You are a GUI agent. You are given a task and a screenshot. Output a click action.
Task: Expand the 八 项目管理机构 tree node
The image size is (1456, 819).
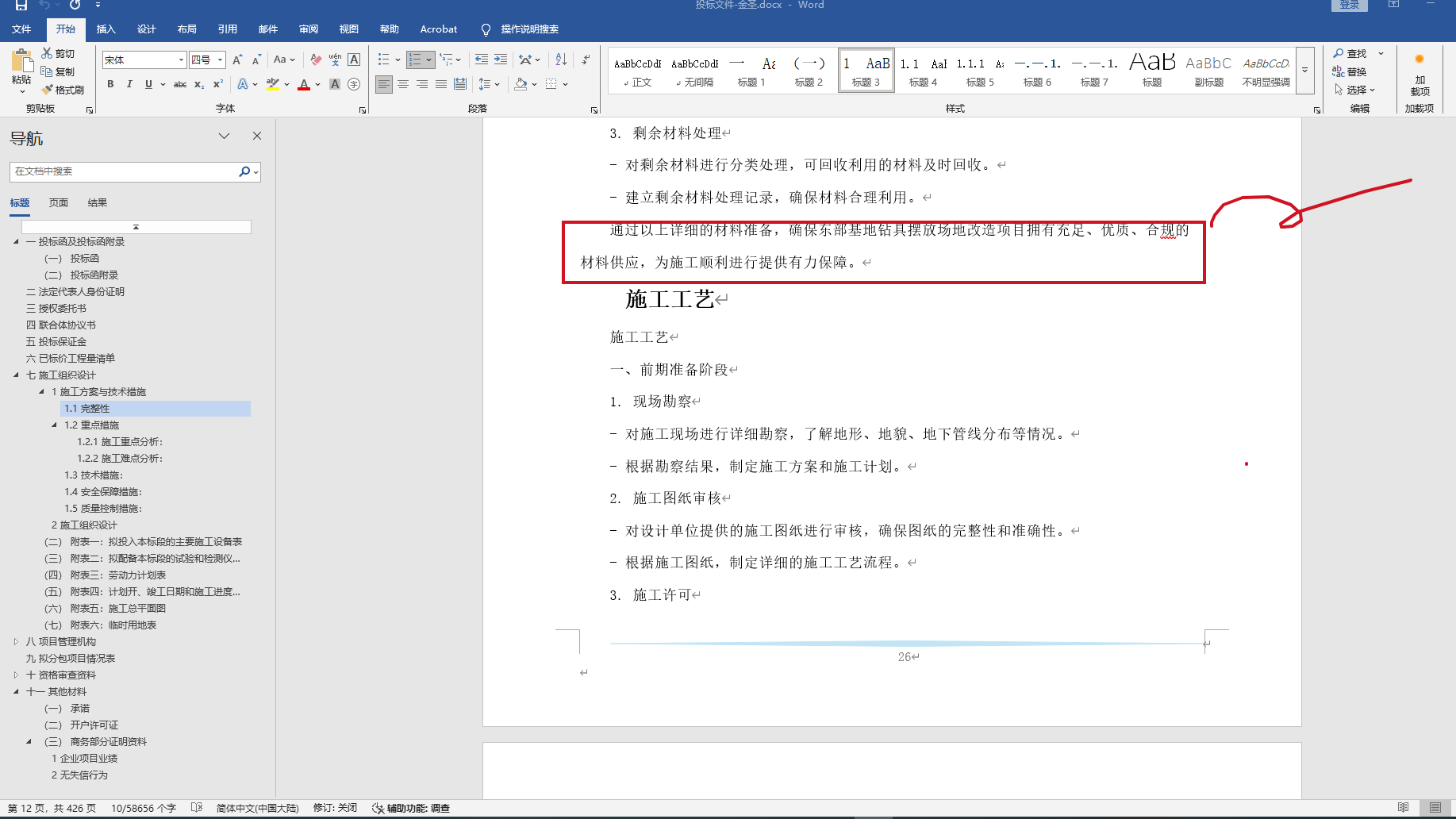tap(16, 642)
